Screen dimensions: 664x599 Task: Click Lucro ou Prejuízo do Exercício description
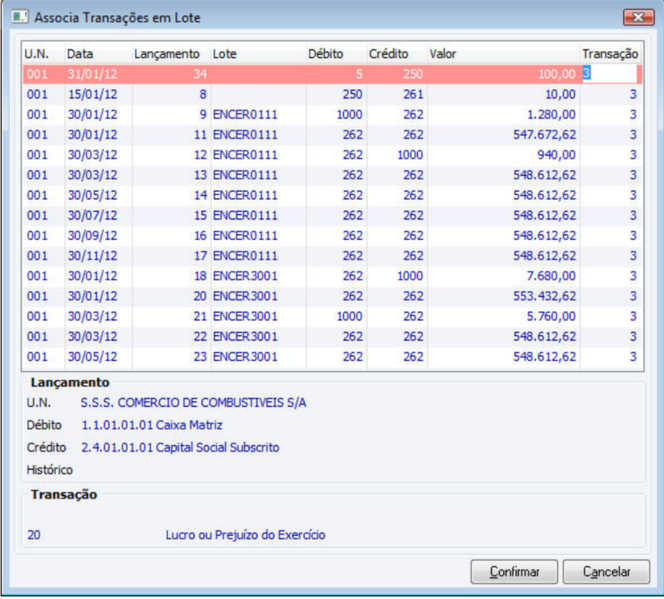245,535
